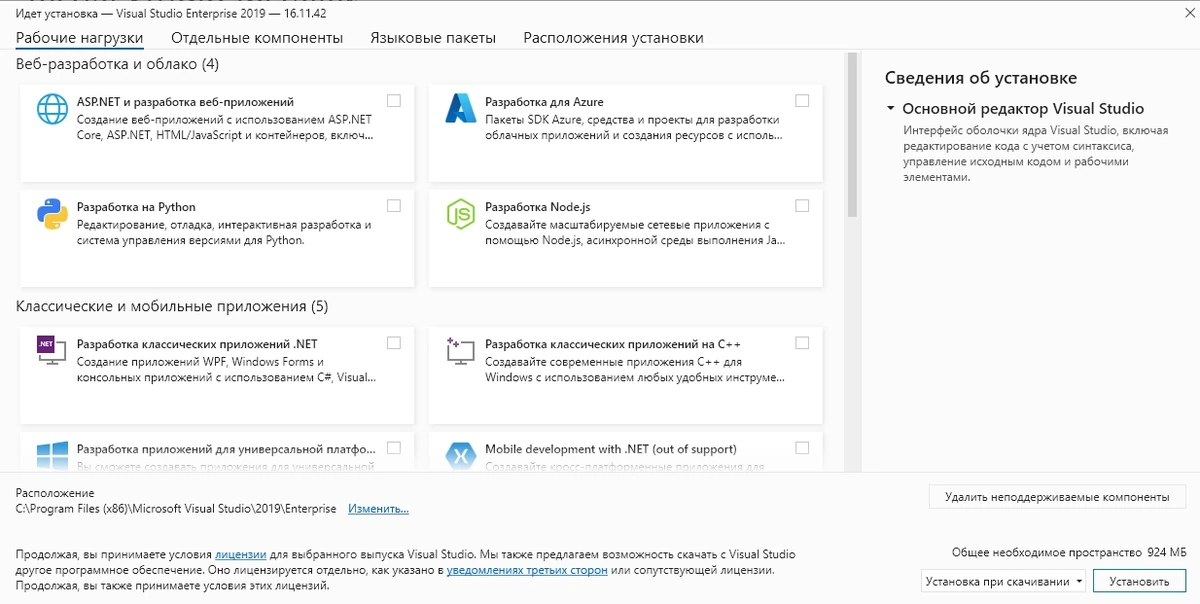Select the ASP.NET и разработка веб-приложений title
Screen dimensions: 1200x604
[185, 102]
